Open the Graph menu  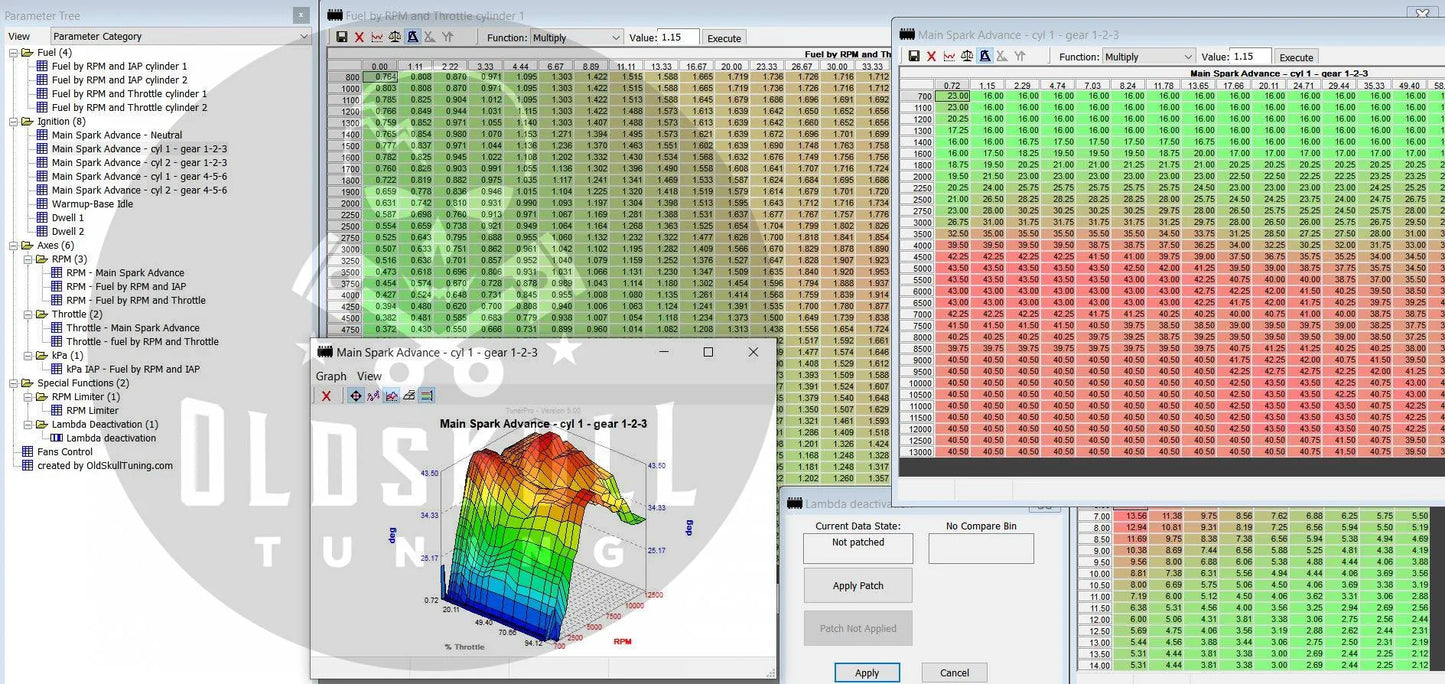(331, 376)
